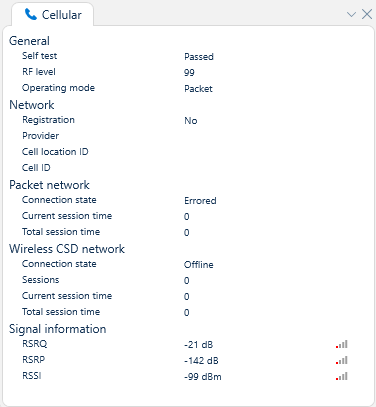Click the Operating mode Packet value
This screenshot has width=376, height=407.
198,89
